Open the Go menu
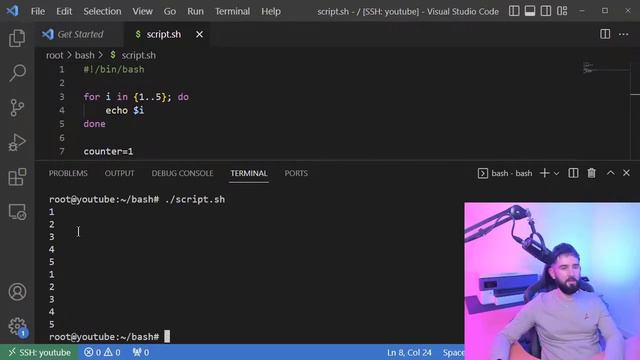The height and width of the screenshot is (360, 640). (x=170, y=11)
